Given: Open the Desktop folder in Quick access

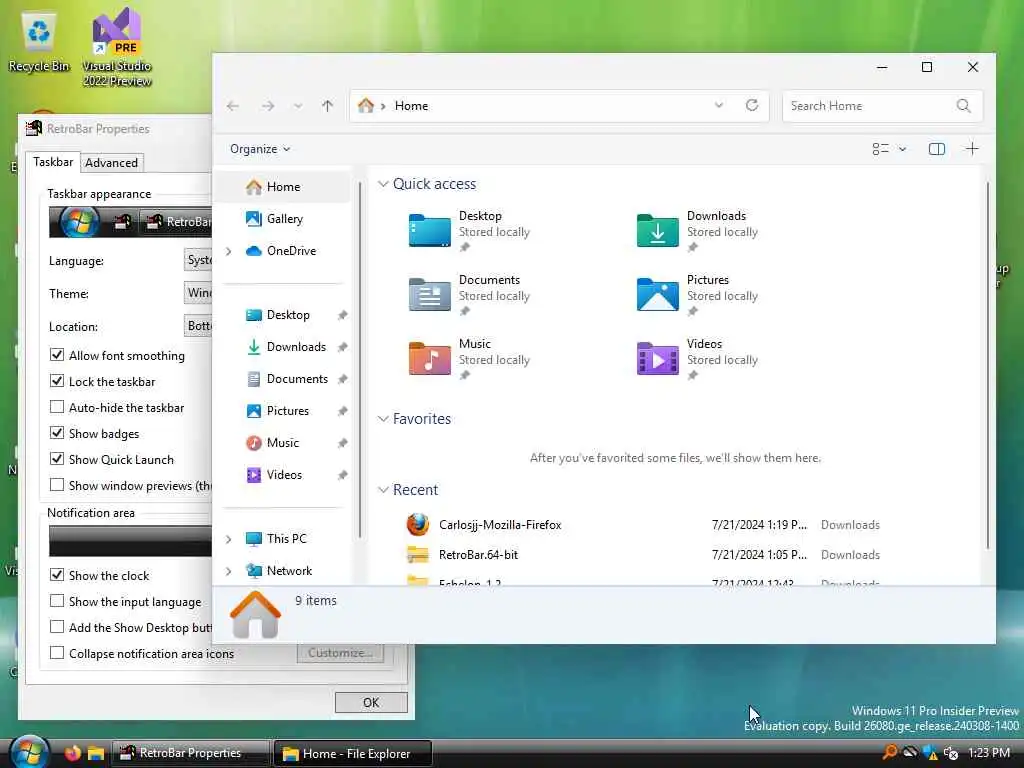Looking at the screenshot, I should pyautogui.click(x=469, y=231).
